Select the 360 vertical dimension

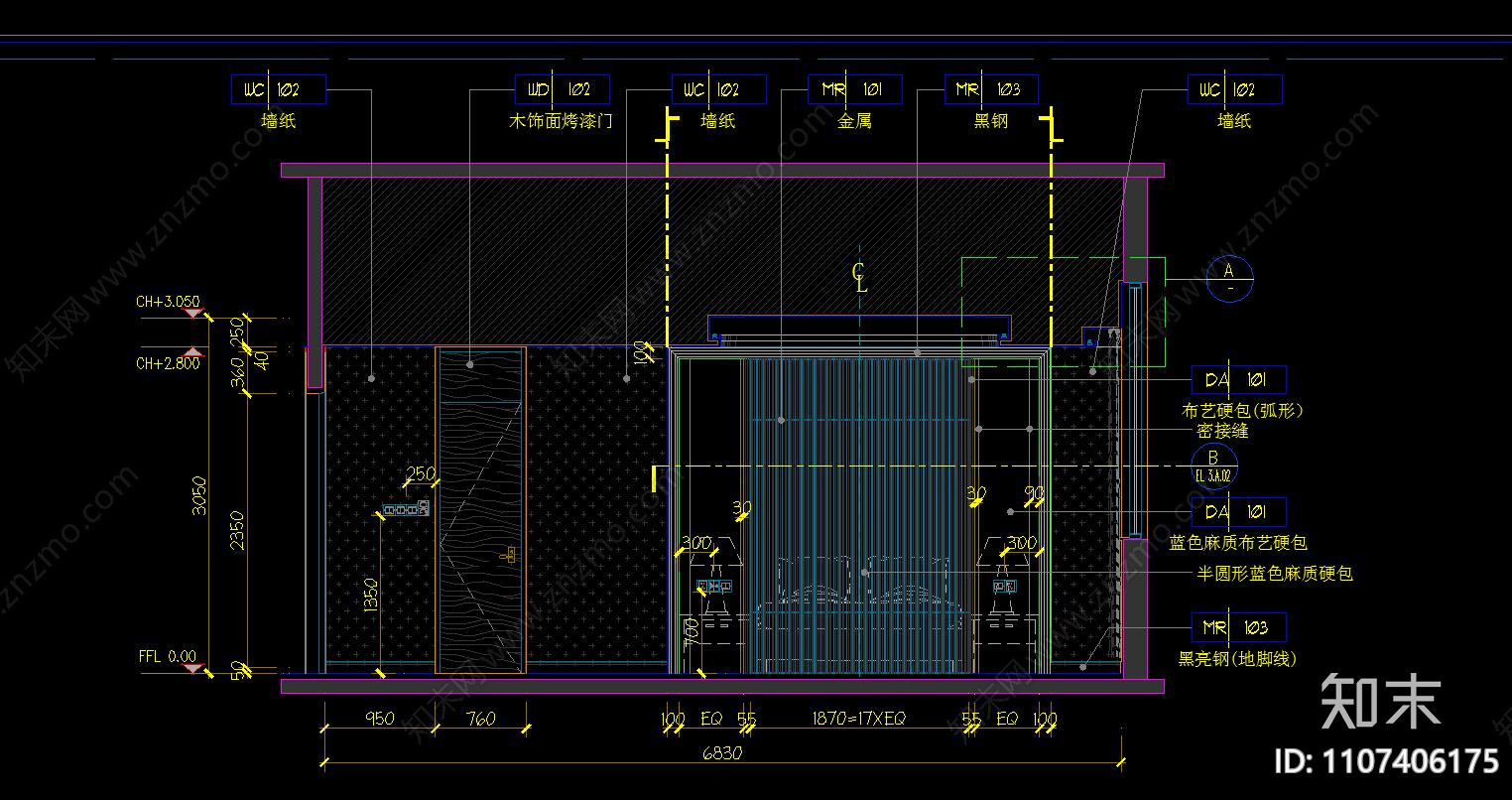coord(238,372)
